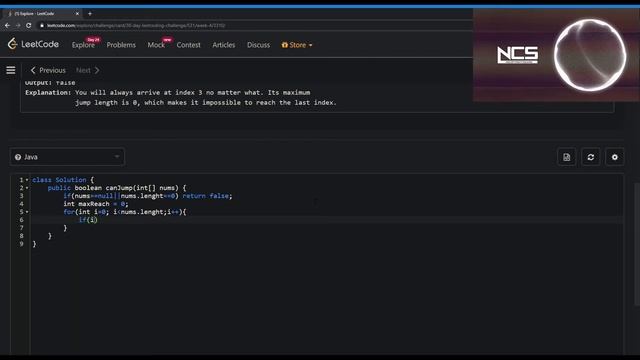
Task: Open the Explore menu item
Action: tap(83, 45)
